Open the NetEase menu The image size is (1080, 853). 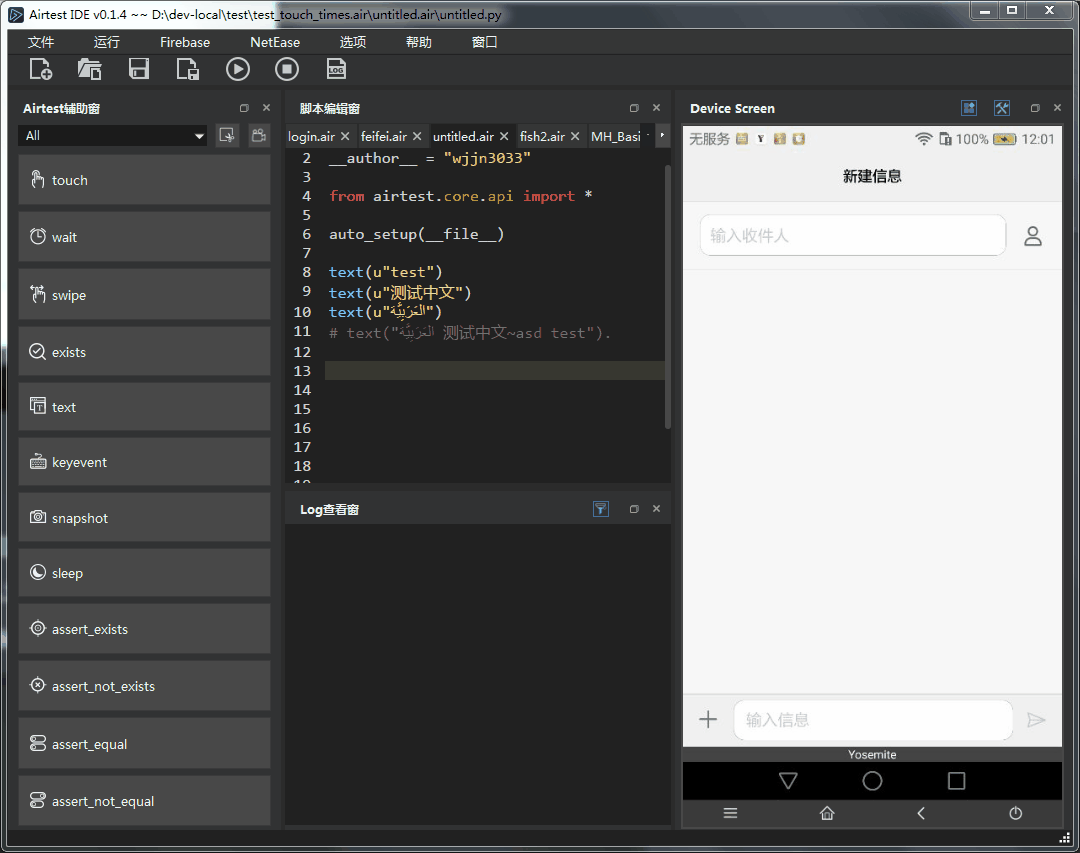click(x=275, y=42)
